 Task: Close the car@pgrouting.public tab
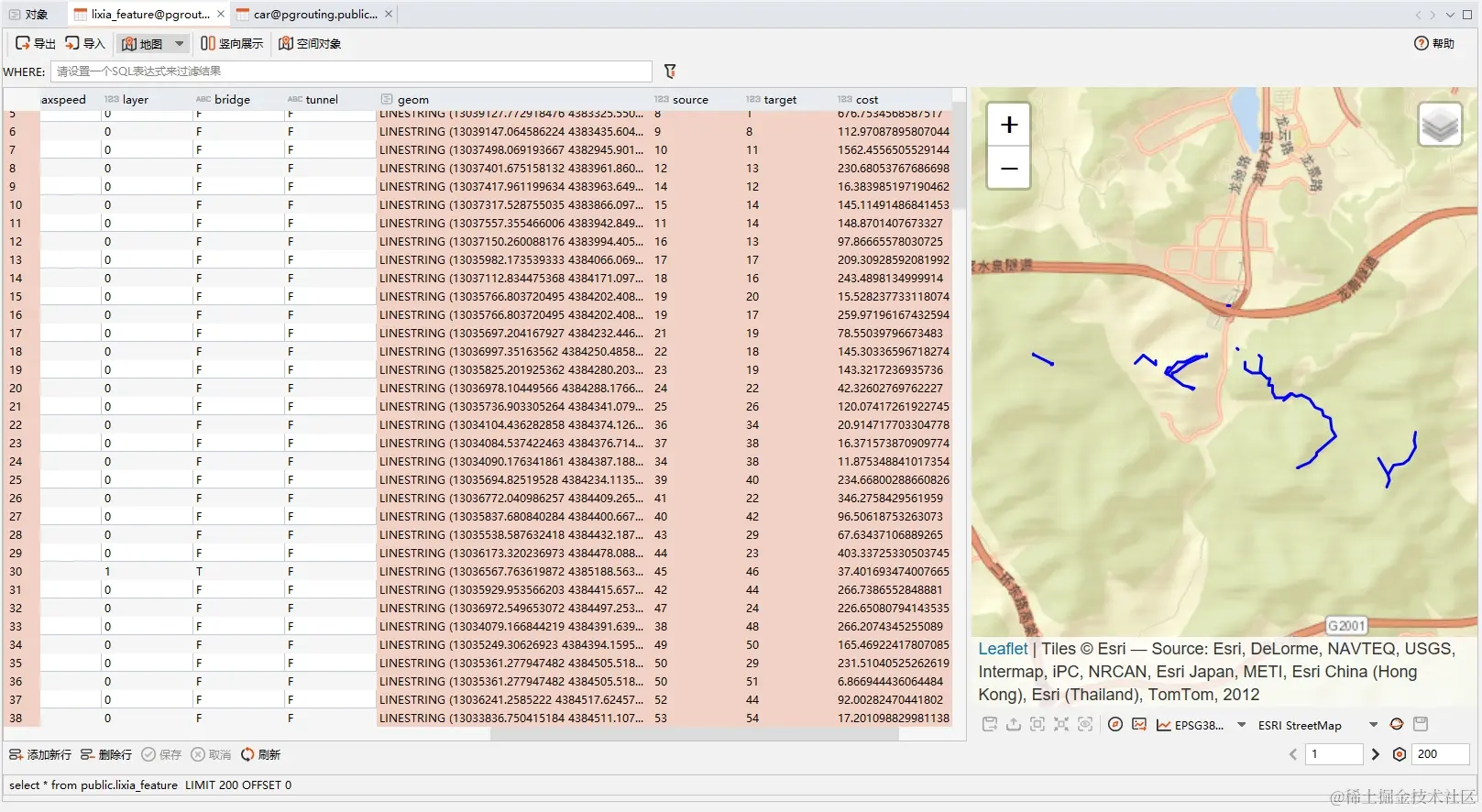coord(389,14)
